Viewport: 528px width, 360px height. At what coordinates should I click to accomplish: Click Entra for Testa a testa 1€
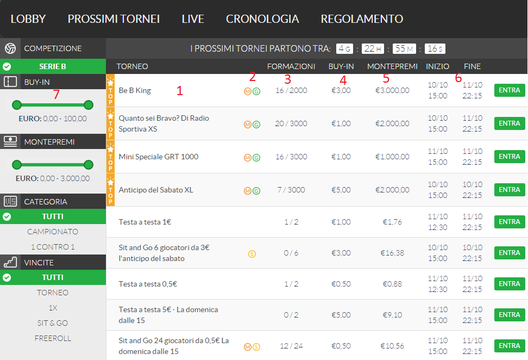(509, 222)
